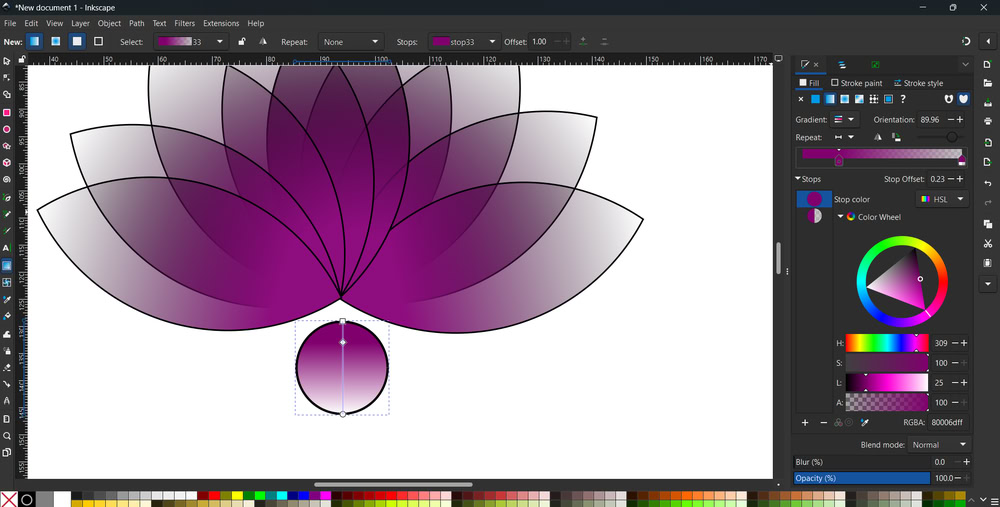Open the Filters menu
Viewport: 1000px width, 507px height.
[185, 23]
